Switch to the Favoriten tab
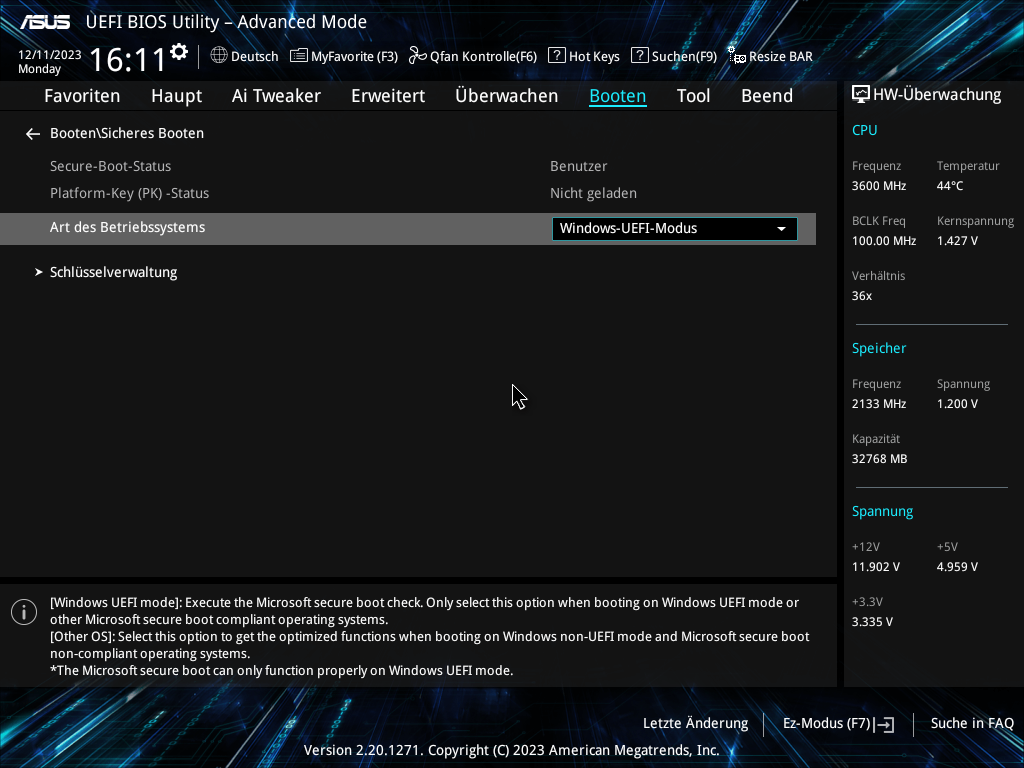The height and width of the screenshot is (768, 1024). pos(82,96)
